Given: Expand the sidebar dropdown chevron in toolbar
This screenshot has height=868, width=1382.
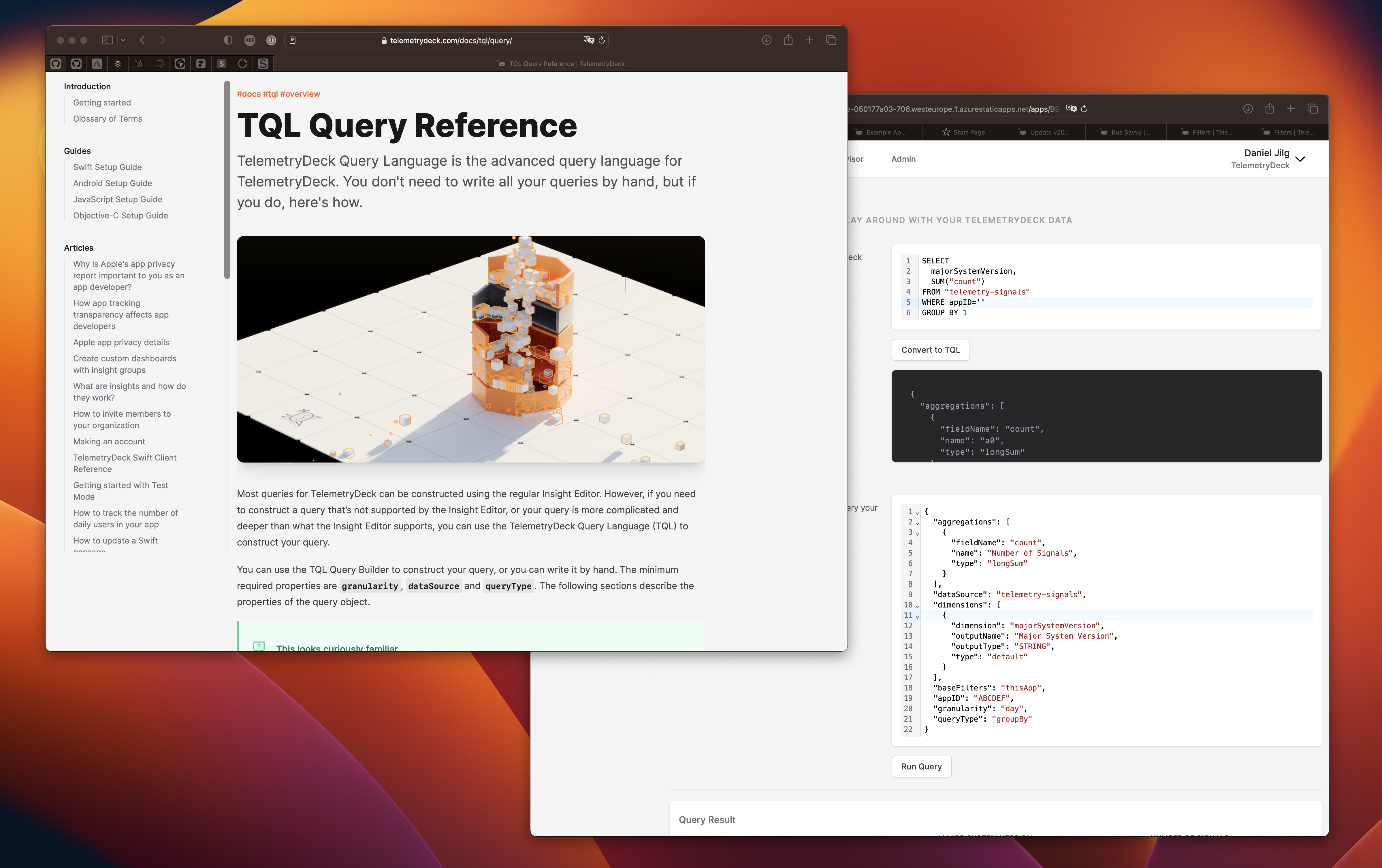Looking at the screenshot, I should pos(123,40).
